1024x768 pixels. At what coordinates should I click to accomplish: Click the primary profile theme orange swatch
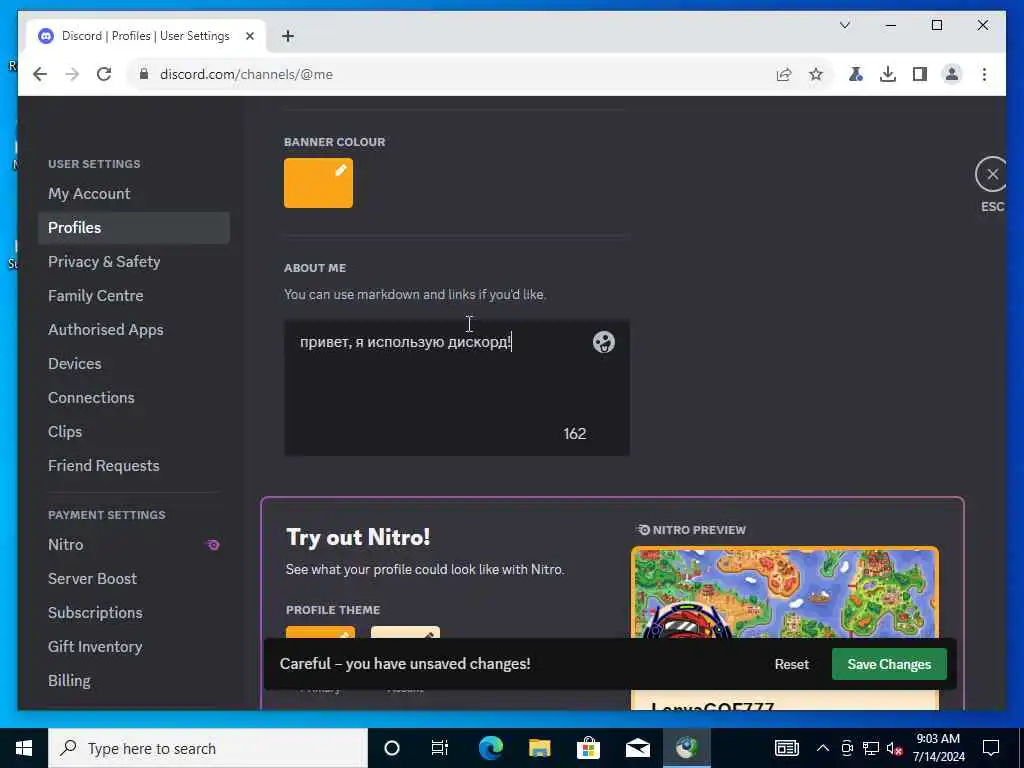(x=321, y=633)
